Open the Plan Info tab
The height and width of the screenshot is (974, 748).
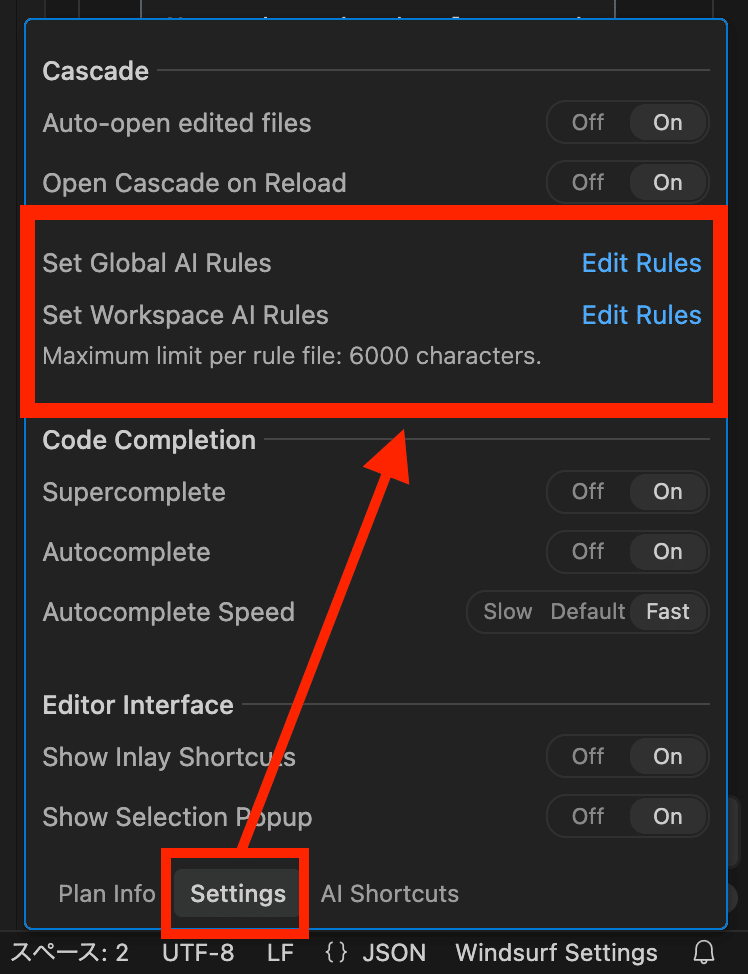pos(107,894)
